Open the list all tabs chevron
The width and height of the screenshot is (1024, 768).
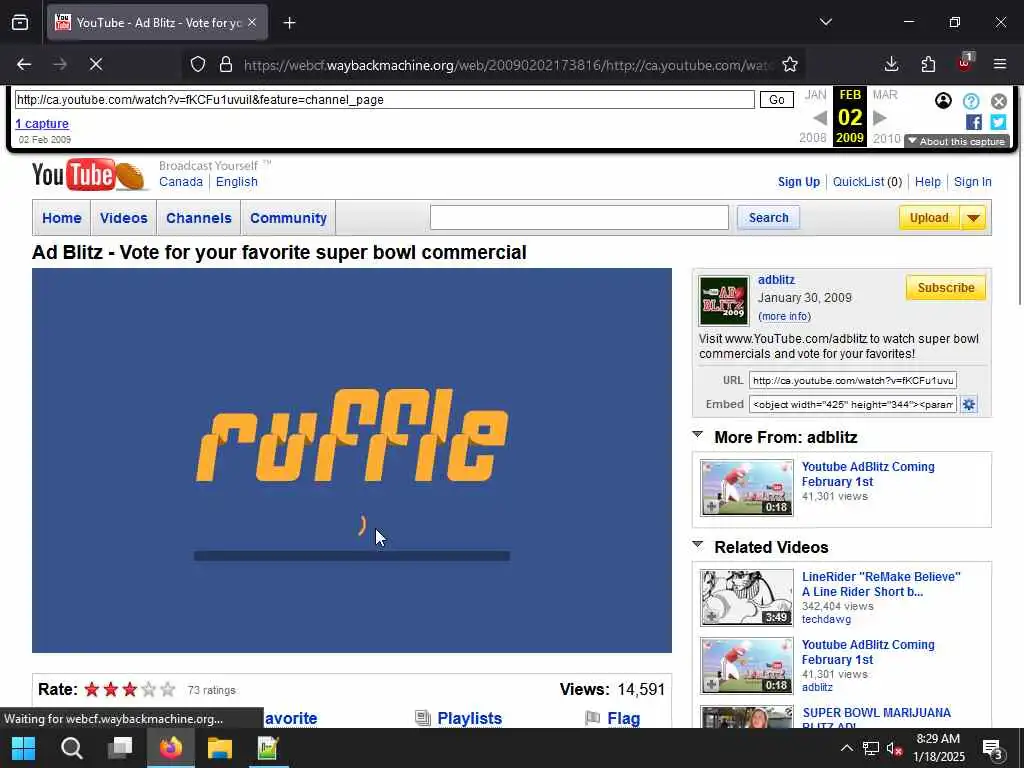click(825, 22)
